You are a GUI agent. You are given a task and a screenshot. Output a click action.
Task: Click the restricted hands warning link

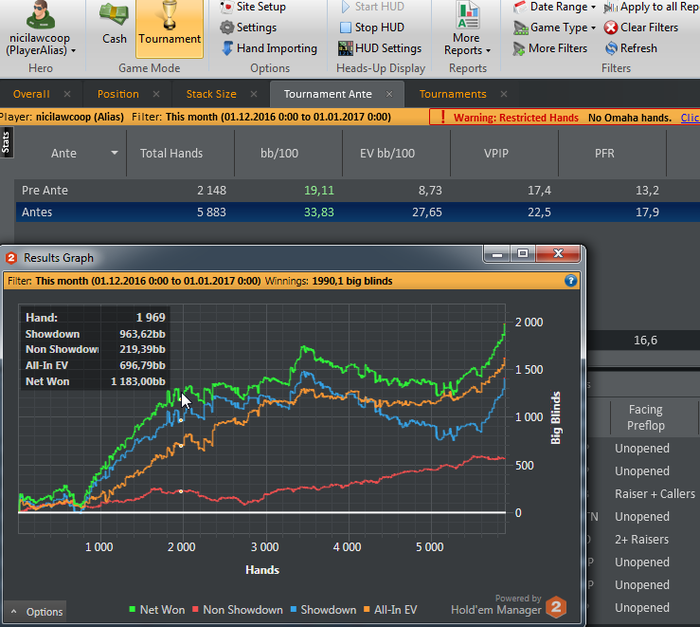click(690, 117)
